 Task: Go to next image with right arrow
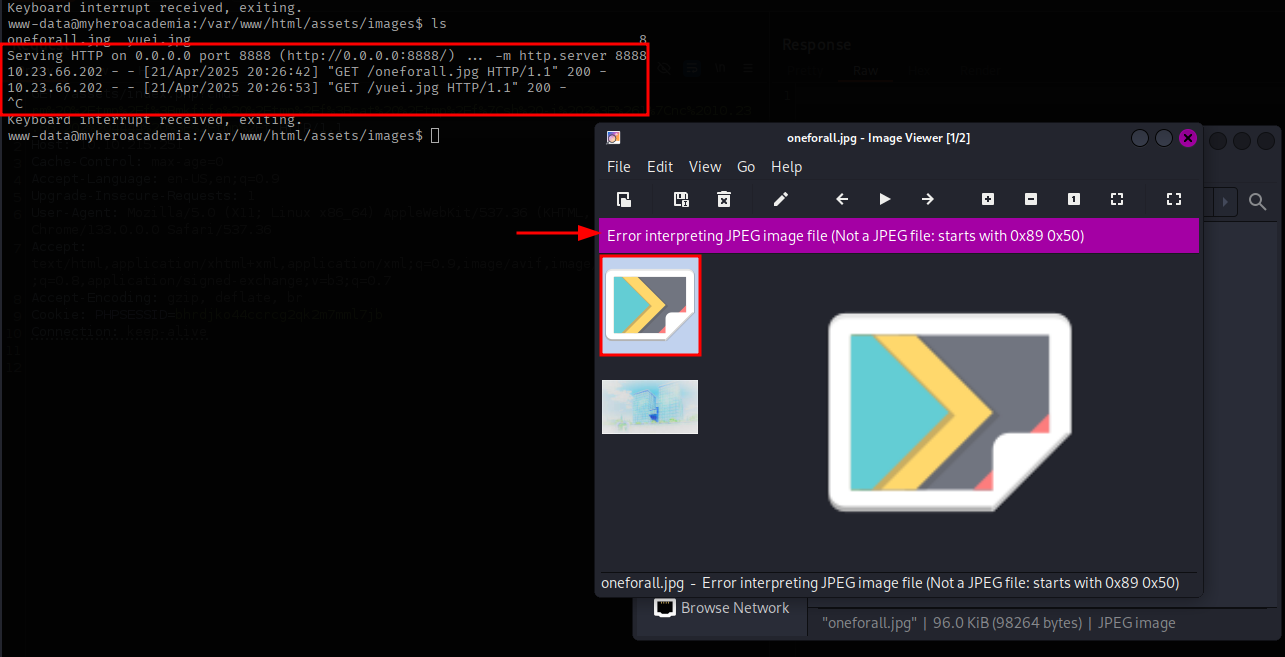tap(928, 199)
